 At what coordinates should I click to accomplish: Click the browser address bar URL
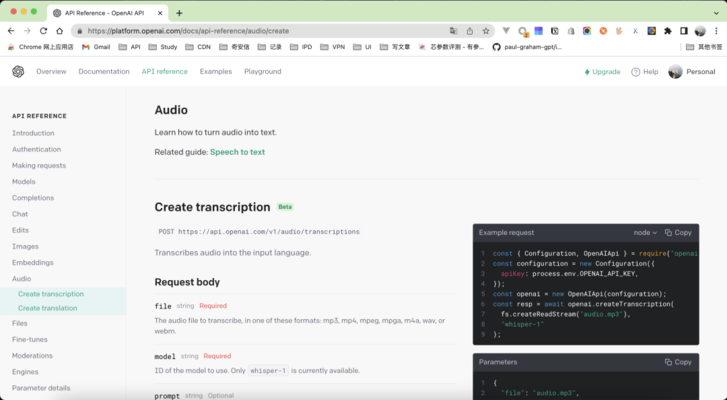pyautogui.click(x=188, y=31)
